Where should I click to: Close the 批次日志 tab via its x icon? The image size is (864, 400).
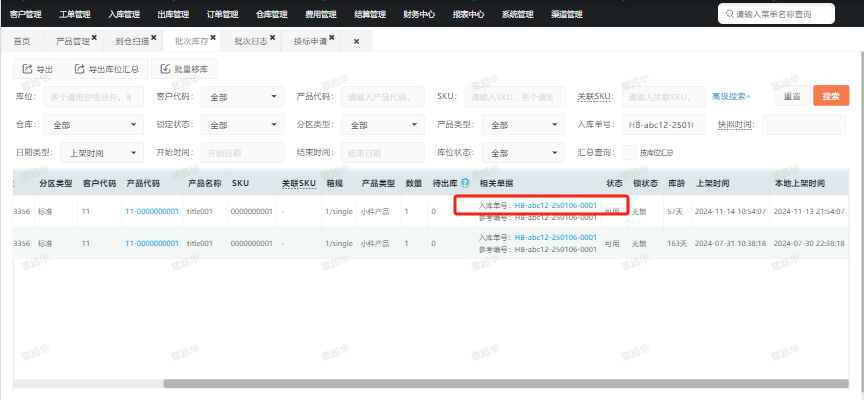click(x=272, y=37)
